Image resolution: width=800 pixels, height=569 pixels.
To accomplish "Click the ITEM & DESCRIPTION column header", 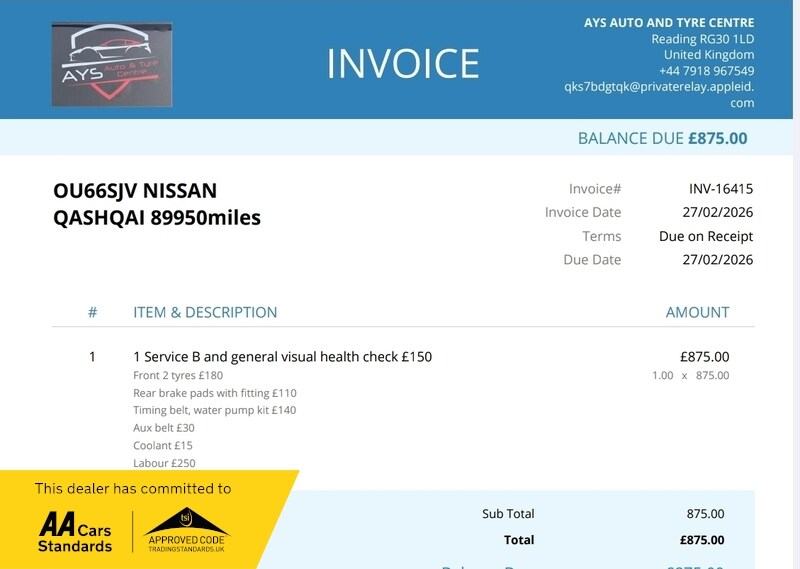I will pyautogui.click(x=205, y=312).
